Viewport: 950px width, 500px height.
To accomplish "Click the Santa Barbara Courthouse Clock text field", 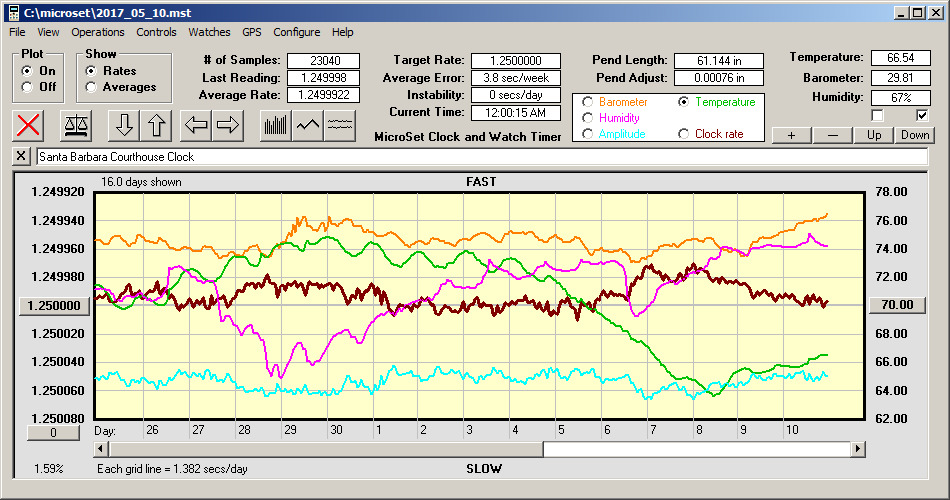I will point(480,157).
